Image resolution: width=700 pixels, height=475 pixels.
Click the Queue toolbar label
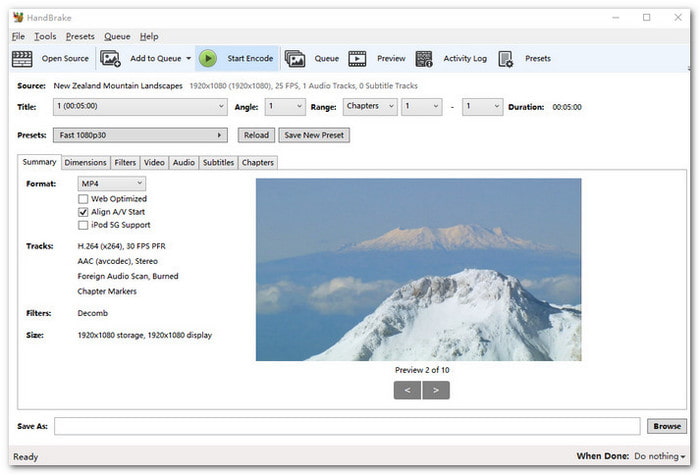327,58
